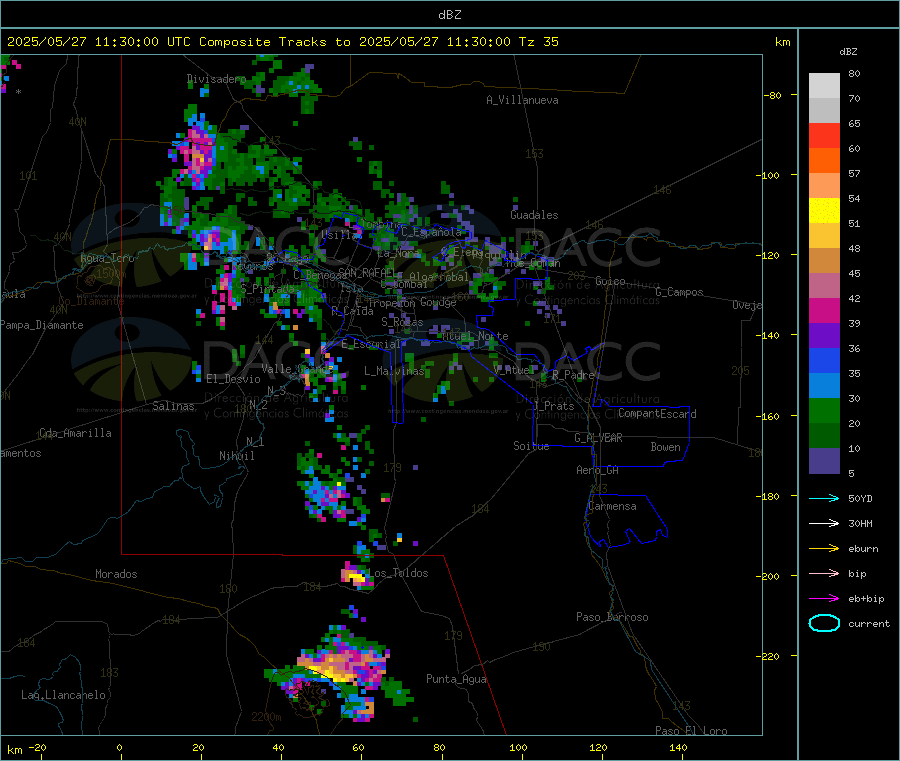Click the A_Villanueva location label

pyautogui.click(x=522, y=100)
